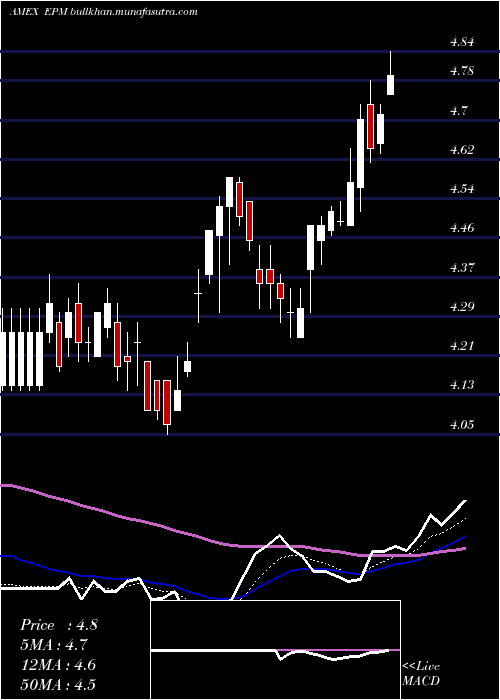
Task: Click the latest white candle near 4.78
Action: click(390, 85)
